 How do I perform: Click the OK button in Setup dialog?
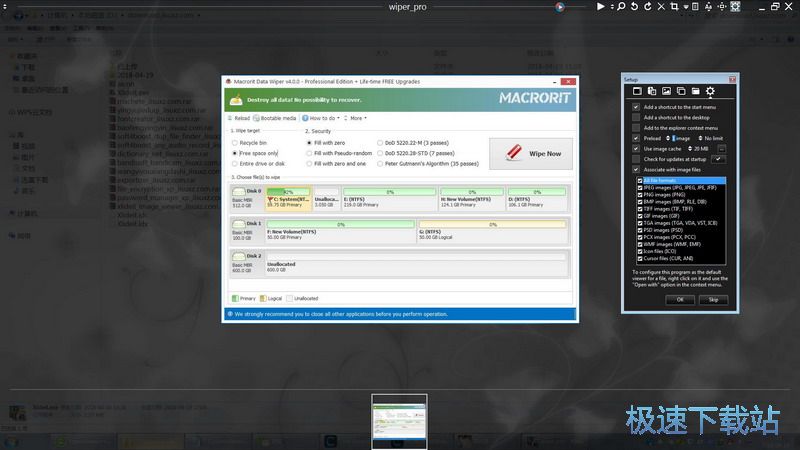(x=680, y=299)
